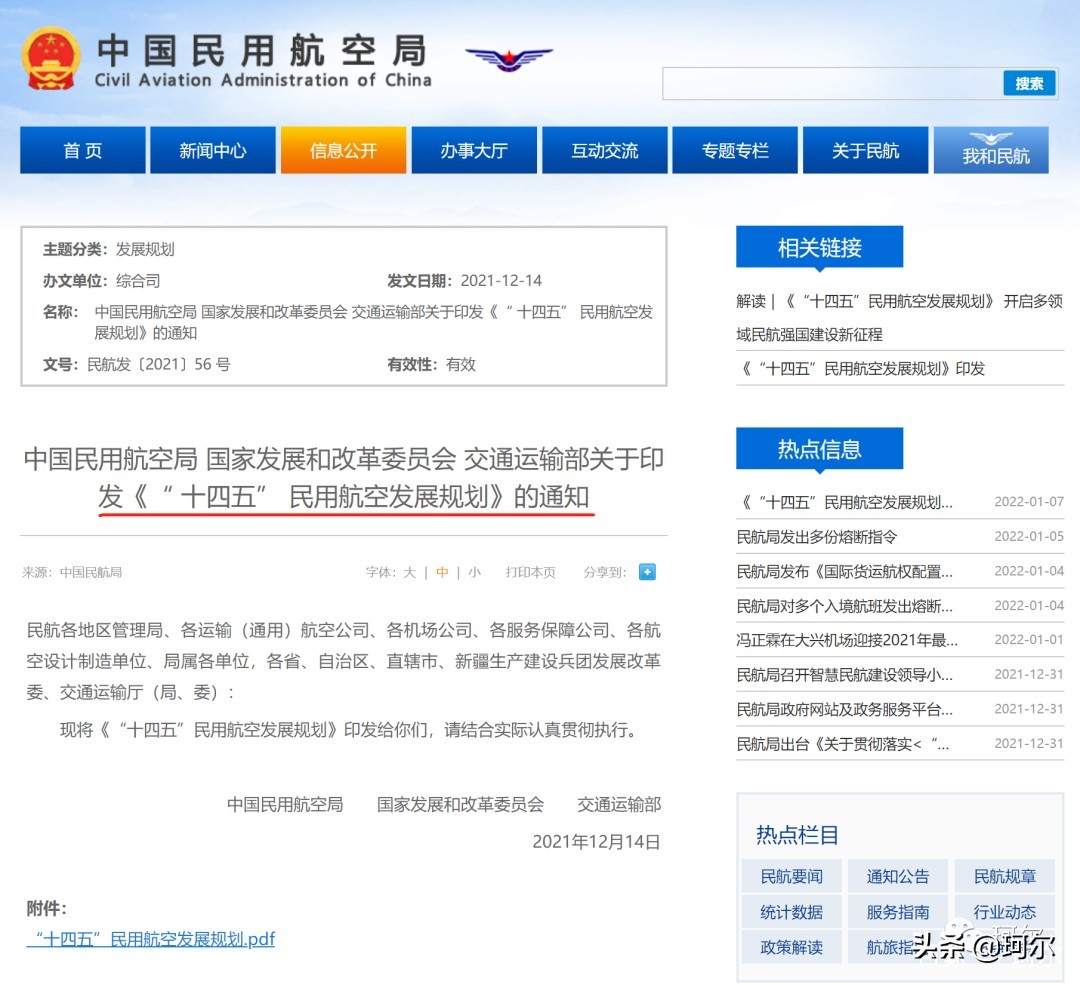This screenshot has width=1080, height=985.
Task: Open 统计数据 hot column button
Action: coord(791,912)
